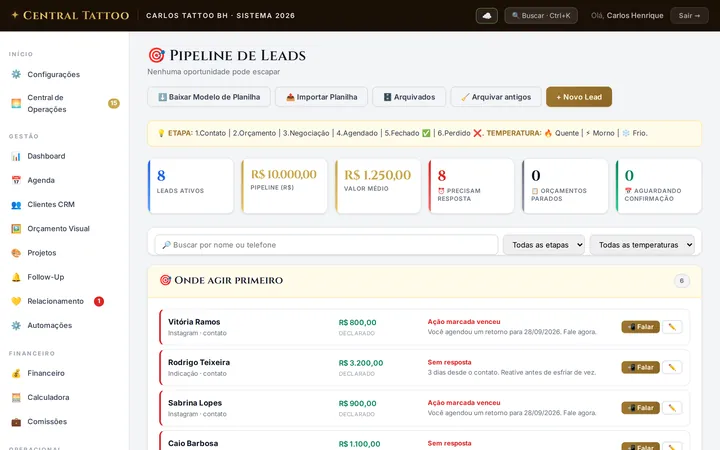Click Falar for Rodrigo Teixeira
The image size is (720, 450).
pyautogui.click(x=641, y=367)
